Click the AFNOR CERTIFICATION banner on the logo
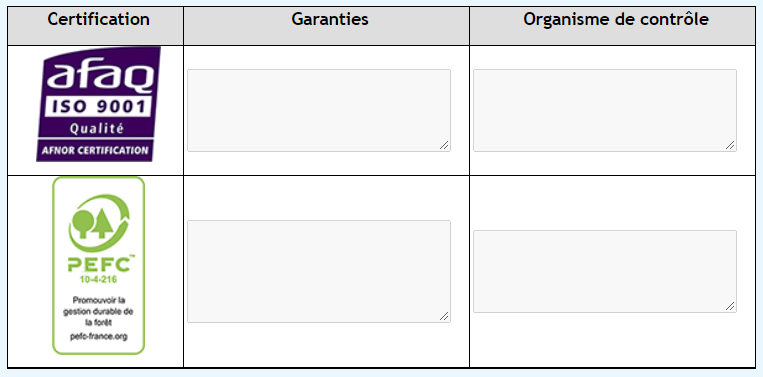The height and width of the screenshot is (377, 763). click(95, 150)
